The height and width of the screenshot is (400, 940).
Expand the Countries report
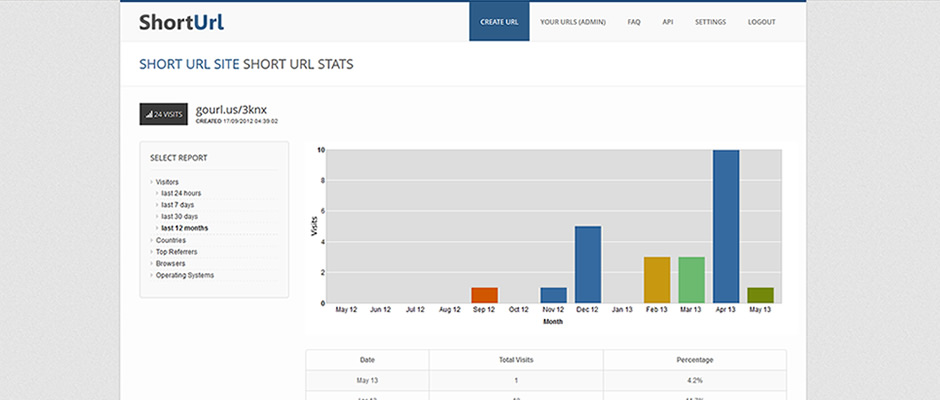point(170,240)
